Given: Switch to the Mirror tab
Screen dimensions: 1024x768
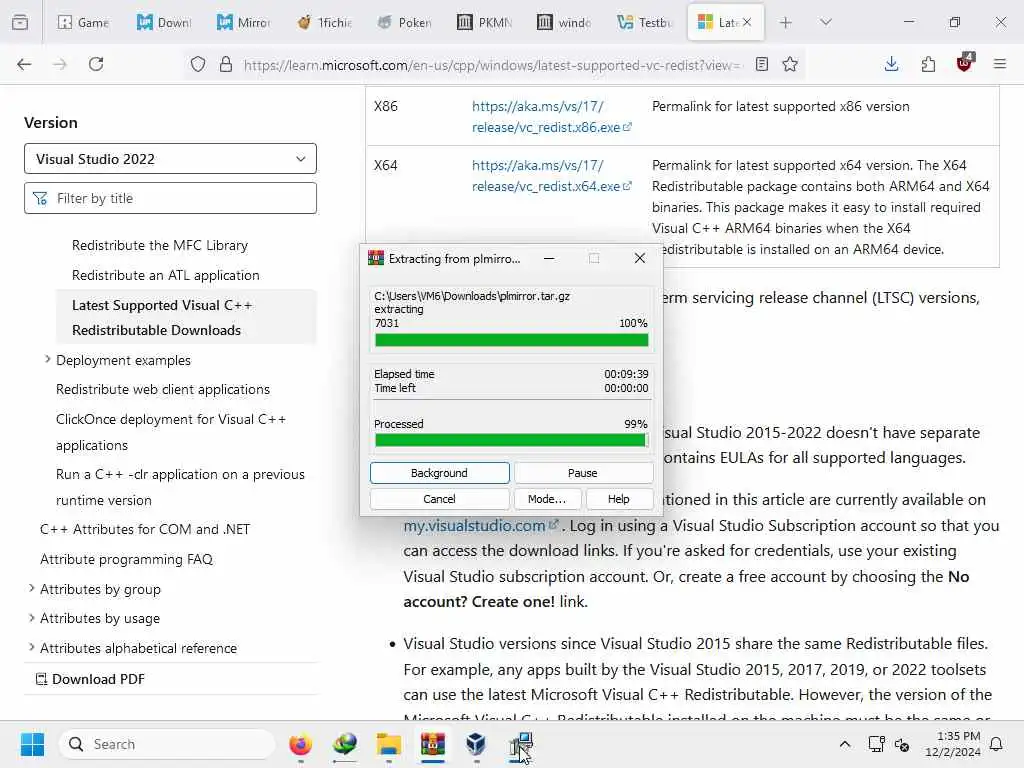Looking at the screenshot, I should [243, 22].
